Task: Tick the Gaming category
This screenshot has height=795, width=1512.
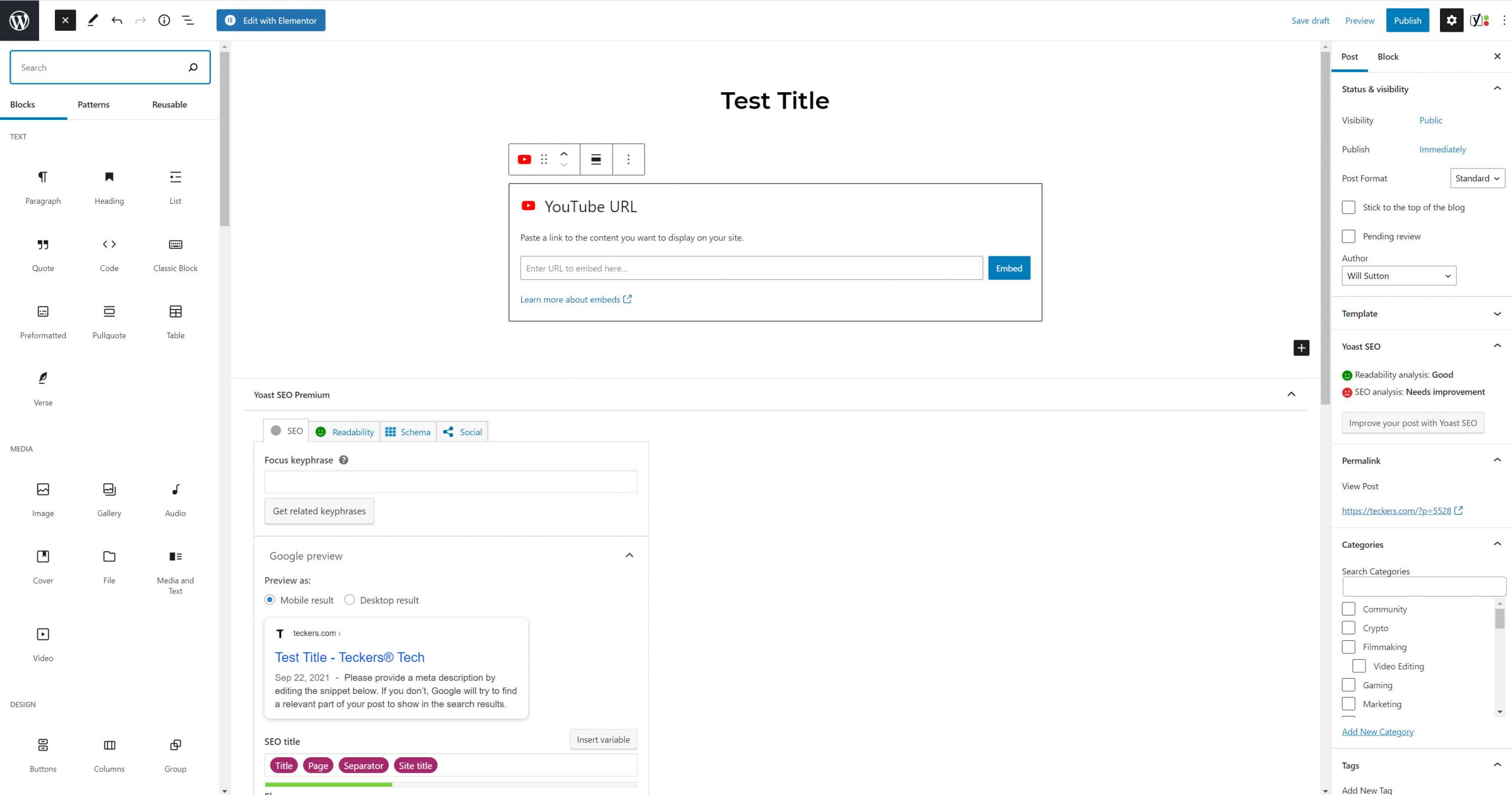Action: (1348, 685)
